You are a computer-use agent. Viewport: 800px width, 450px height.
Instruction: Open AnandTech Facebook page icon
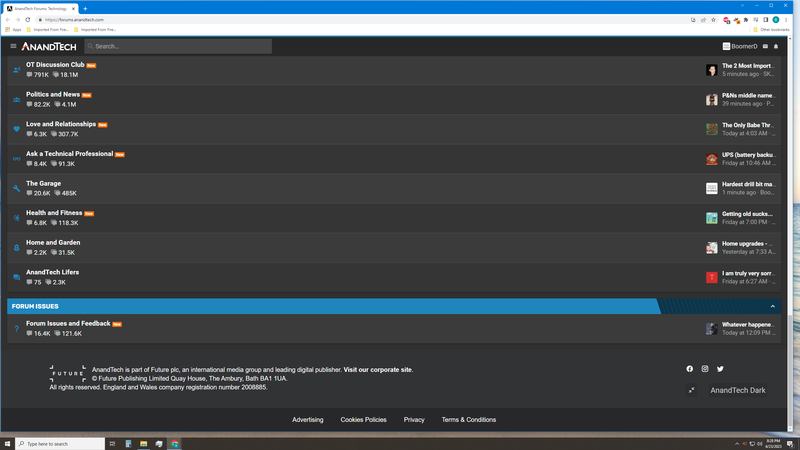(x=690, y=369)
